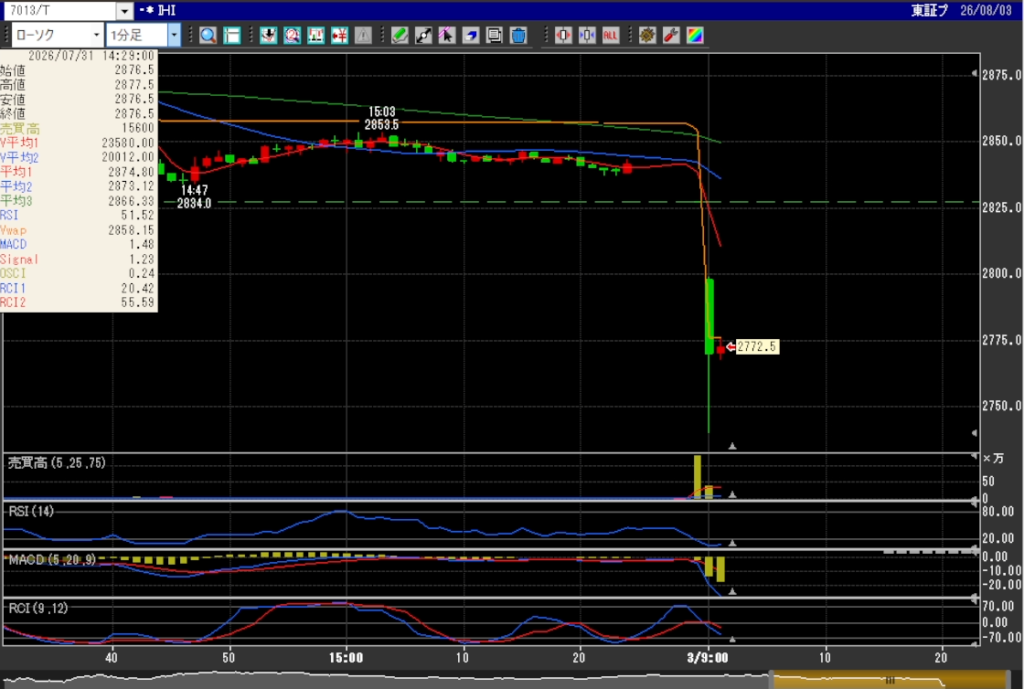Click the 高値 2877.5 row in info box

[78, 84]
